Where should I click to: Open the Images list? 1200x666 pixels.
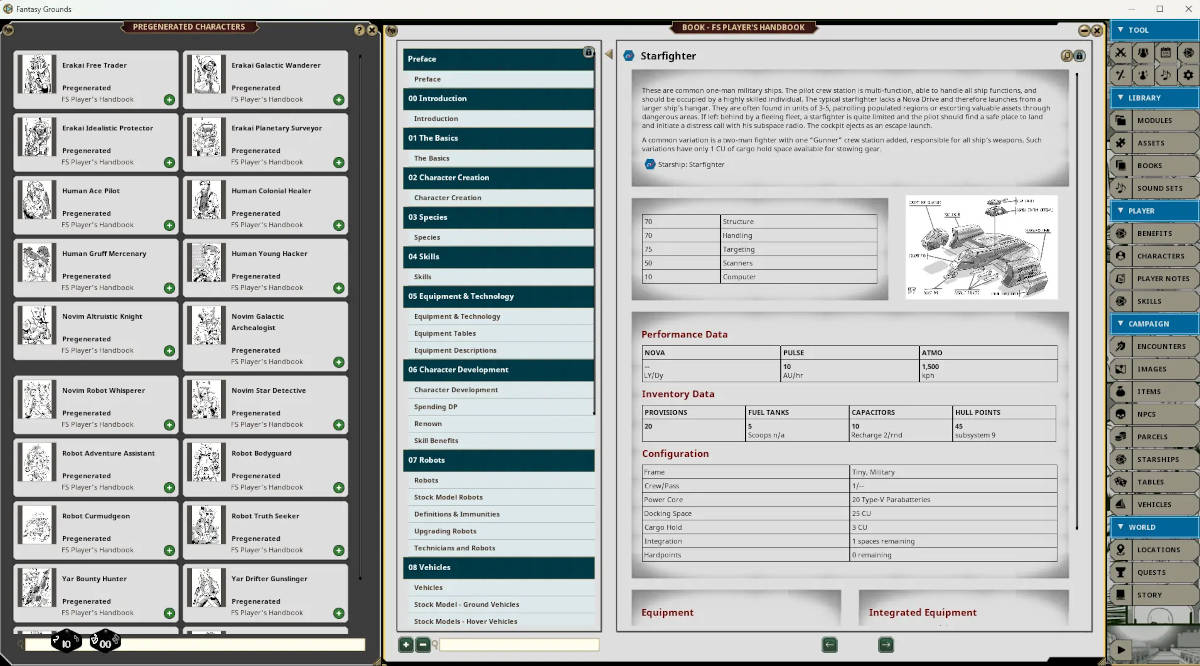(x=1154, y=369)
